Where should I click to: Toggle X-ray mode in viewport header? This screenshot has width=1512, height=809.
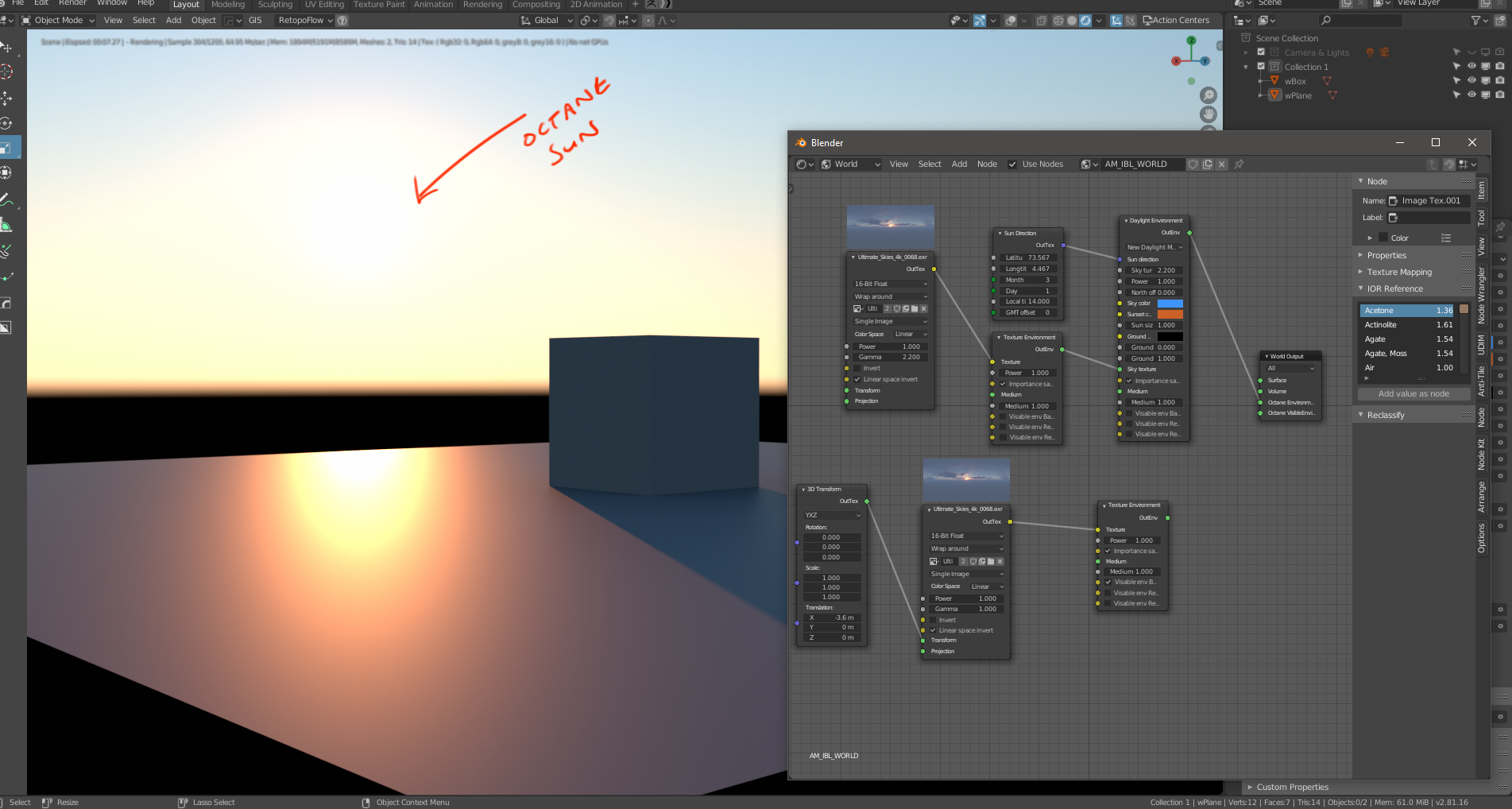click(1041, 21)
